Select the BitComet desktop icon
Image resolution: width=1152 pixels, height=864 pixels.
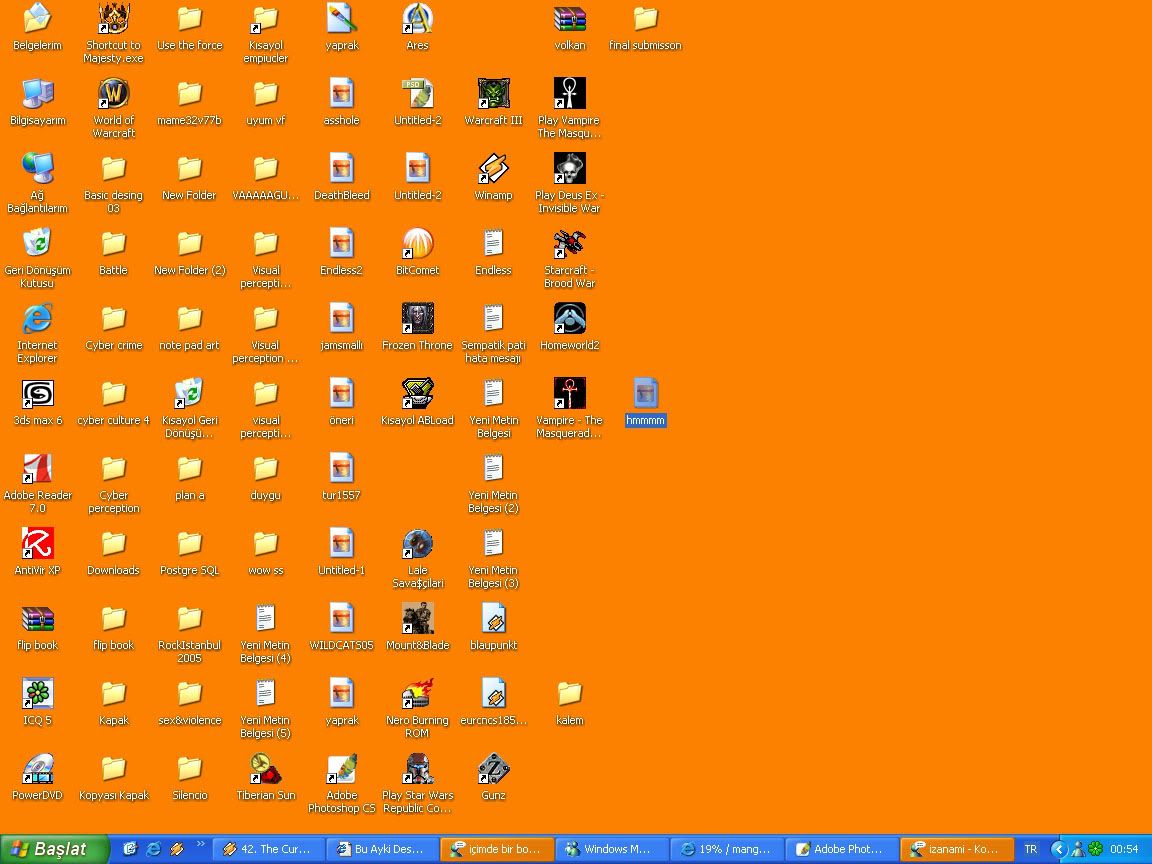point(417,244)
